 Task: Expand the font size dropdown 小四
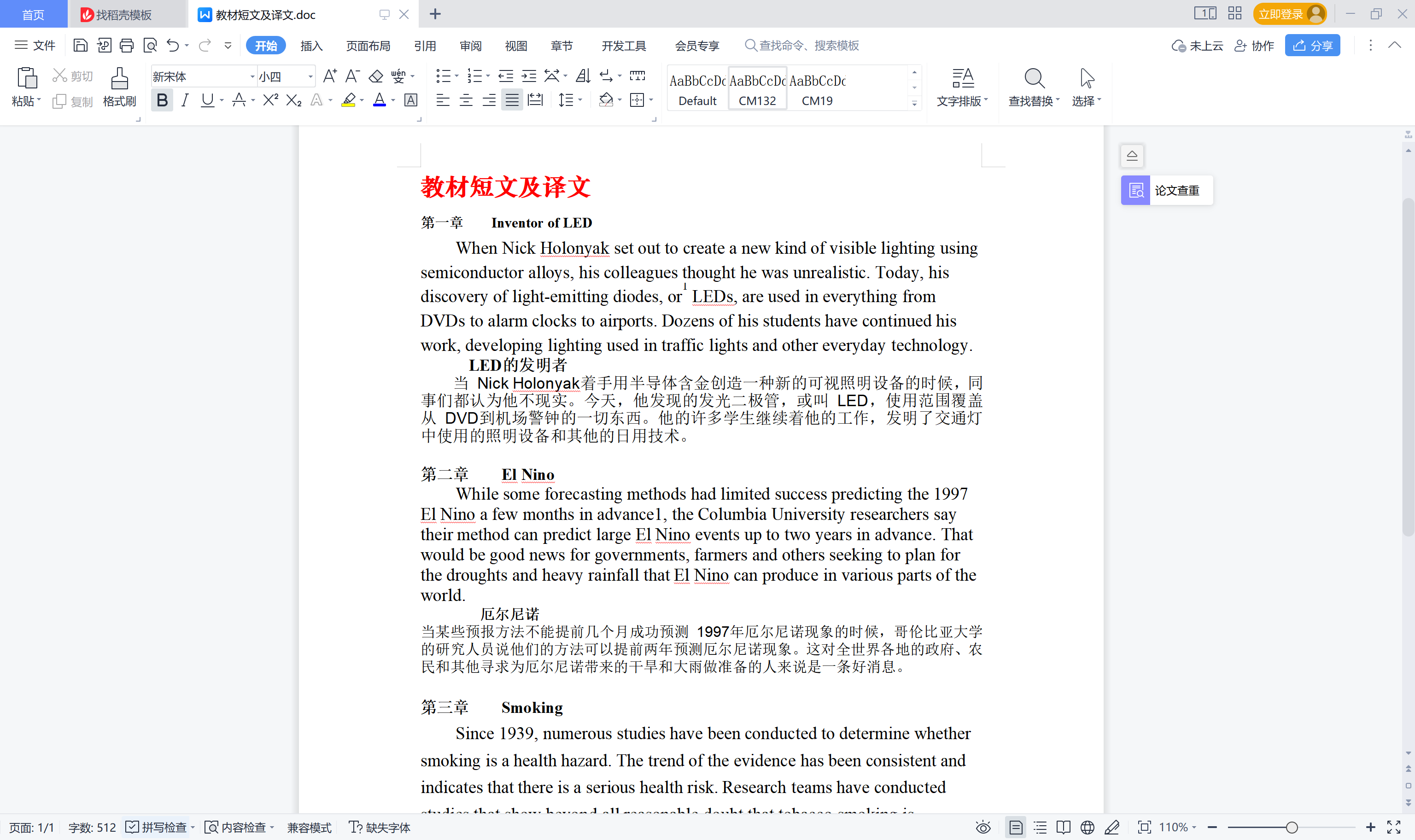pyautogui.click(x=310, y=76)
